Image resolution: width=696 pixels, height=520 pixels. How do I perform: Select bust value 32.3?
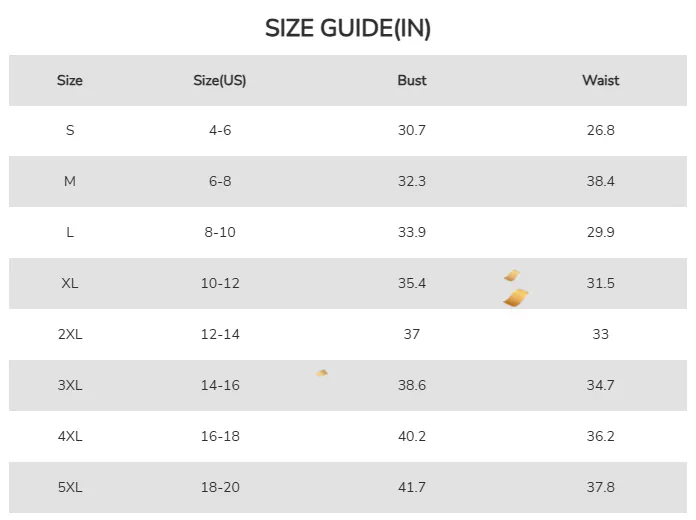pos(412,181)
